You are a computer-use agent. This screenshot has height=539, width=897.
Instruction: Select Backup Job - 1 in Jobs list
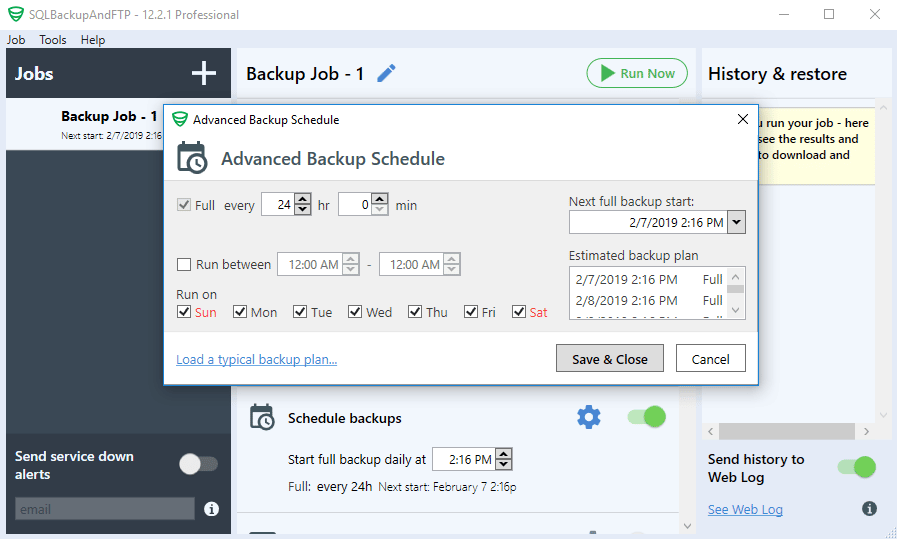(85, 124)
